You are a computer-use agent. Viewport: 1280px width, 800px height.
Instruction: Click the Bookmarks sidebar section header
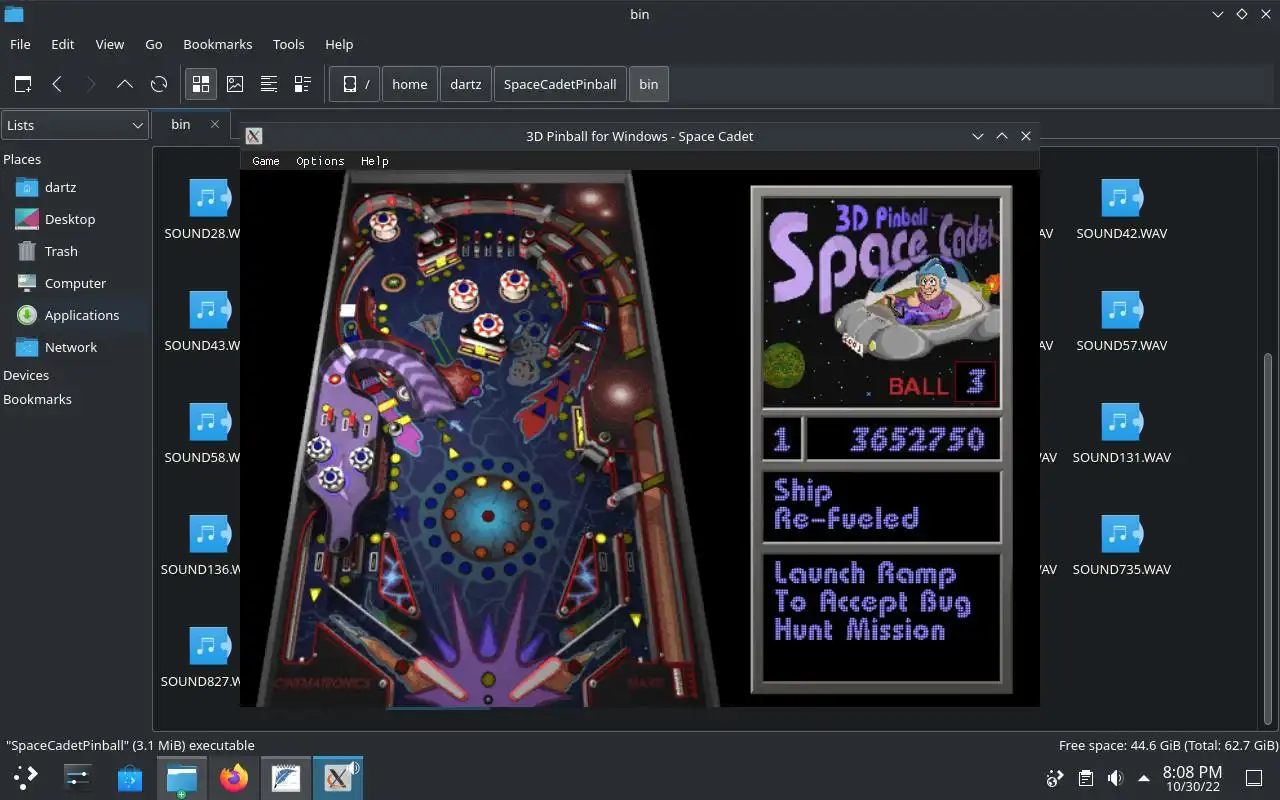click(x=37, y=399)
